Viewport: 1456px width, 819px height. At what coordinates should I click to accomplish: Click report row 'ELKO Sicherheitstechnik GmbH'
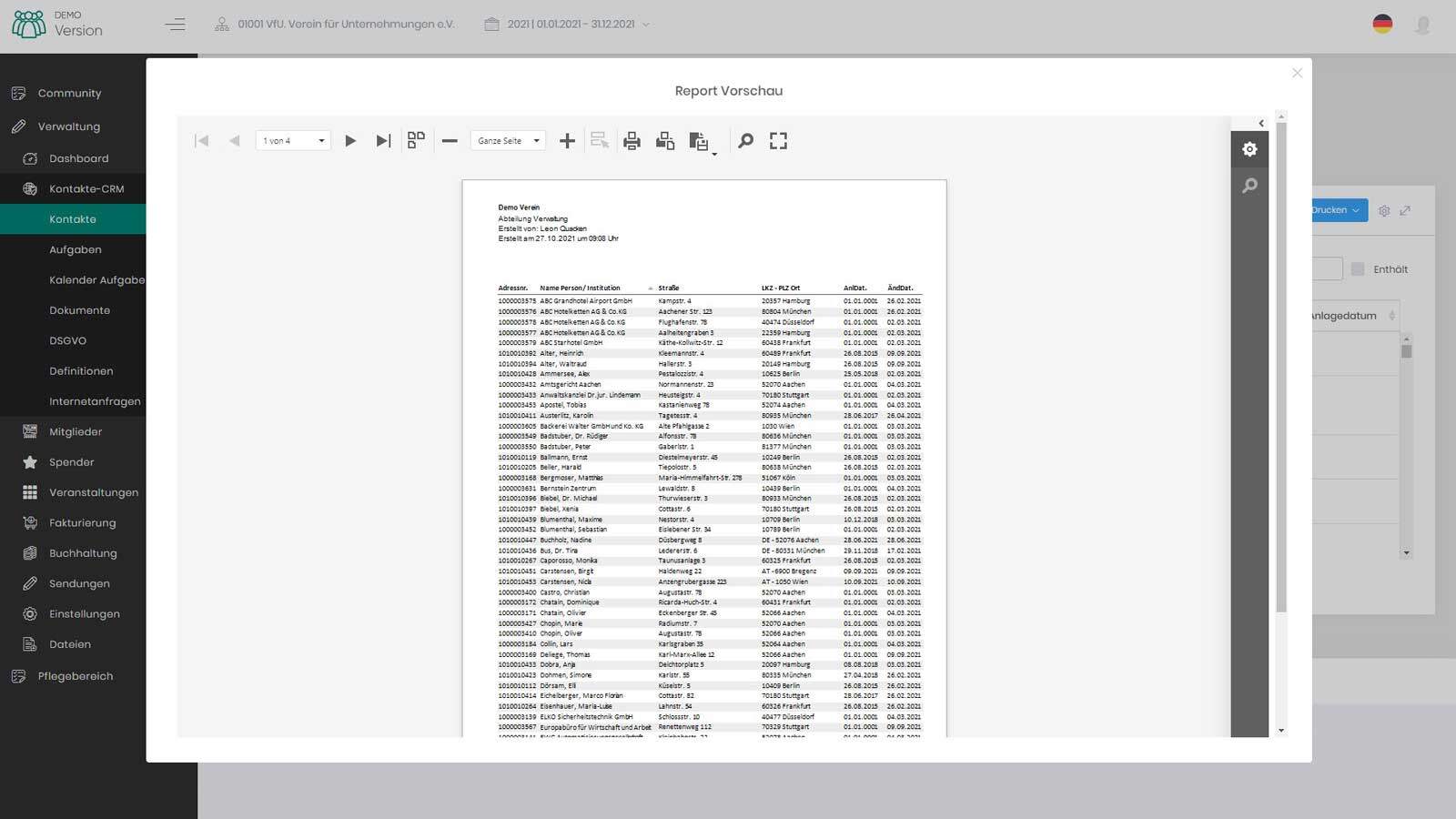point(709,717)
